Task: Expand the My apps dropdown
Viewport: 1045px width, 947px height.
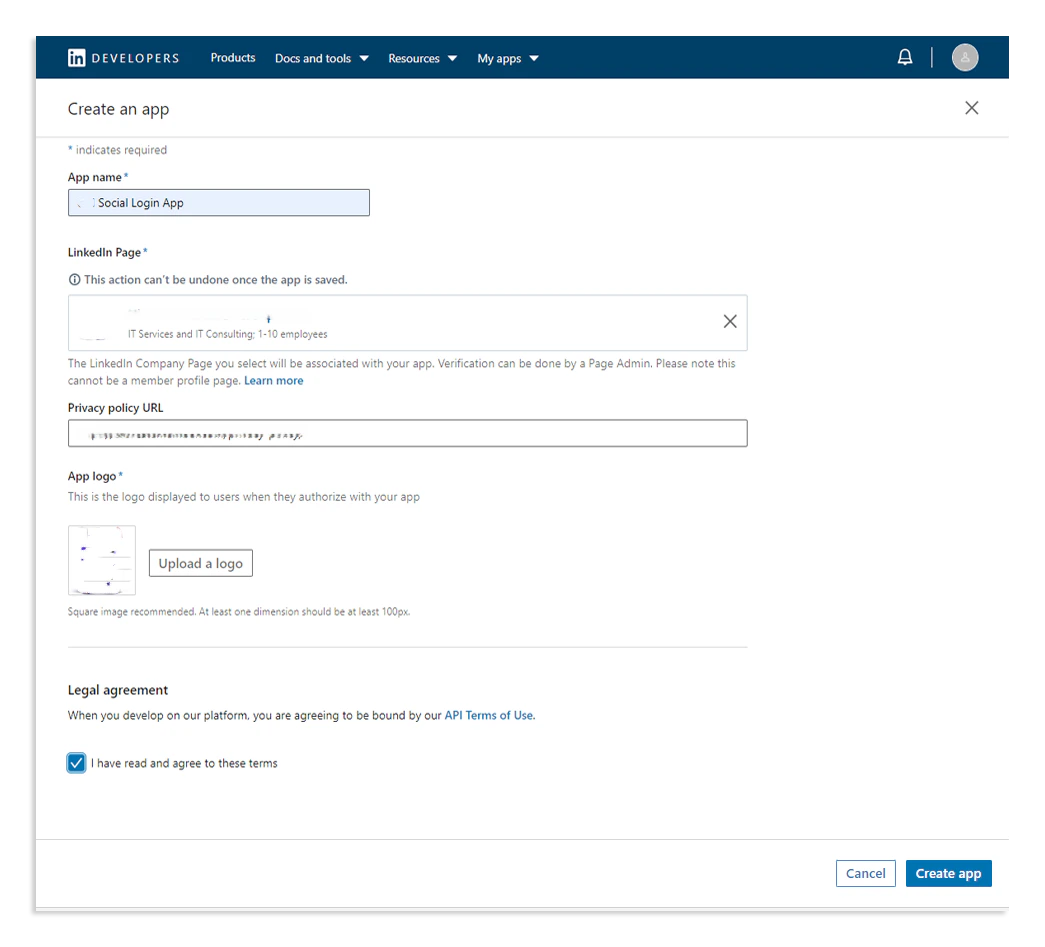Action: tap(507, 58)
